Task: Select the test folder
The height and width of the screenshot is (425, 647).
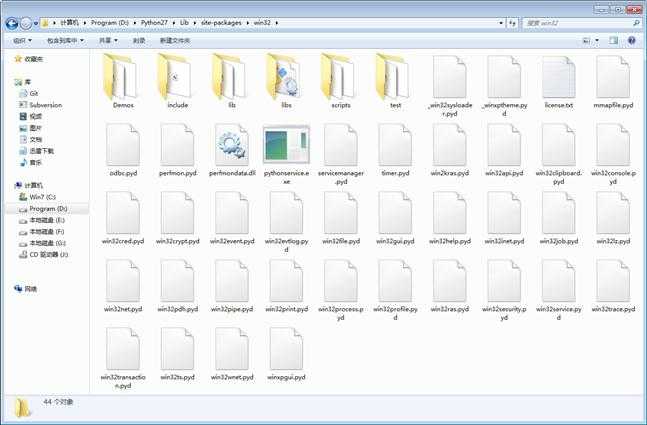Action: pyautogui.click(x=395, y=81)
